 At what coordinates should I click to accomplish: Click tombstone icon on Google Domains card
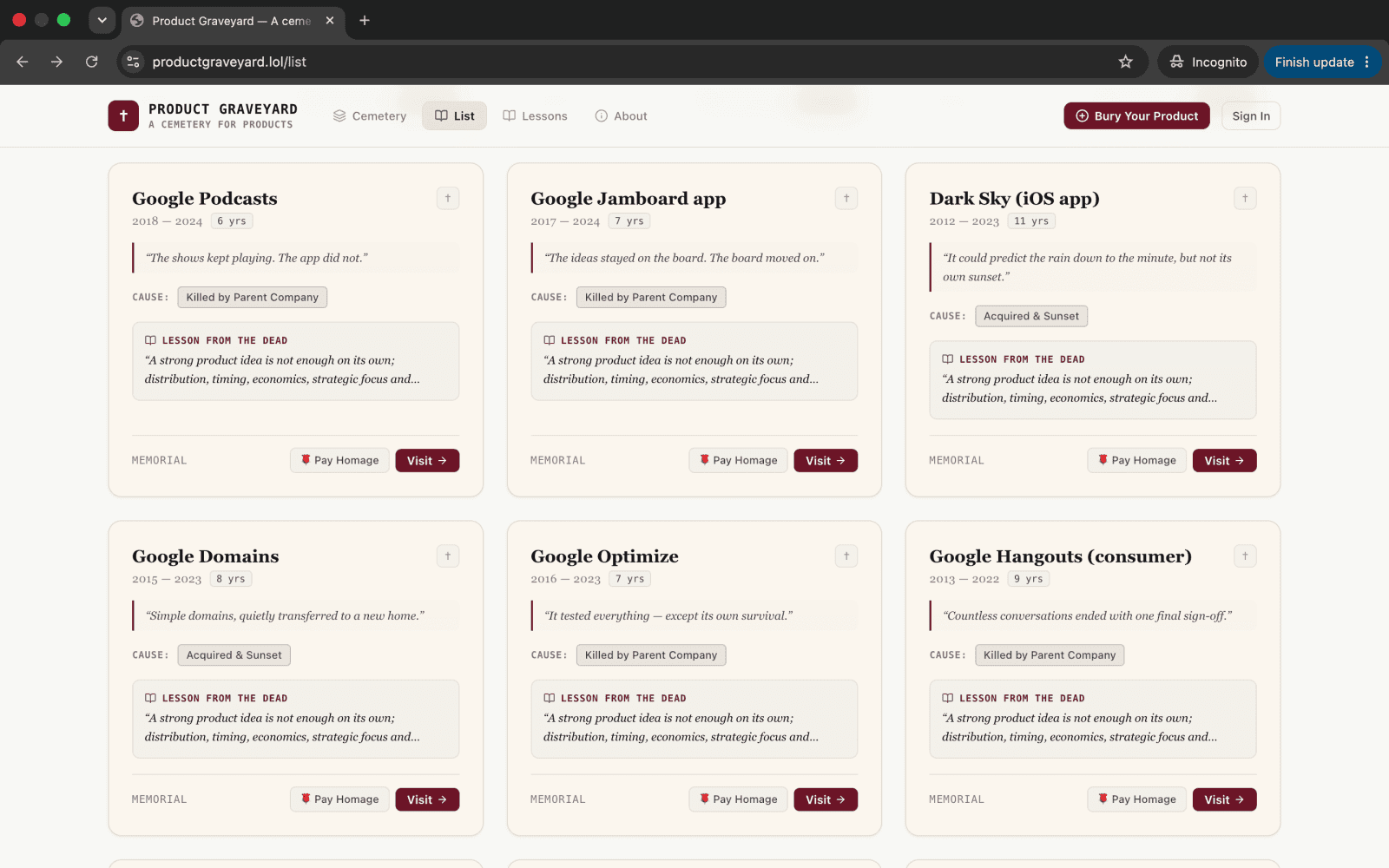point(448,556)
